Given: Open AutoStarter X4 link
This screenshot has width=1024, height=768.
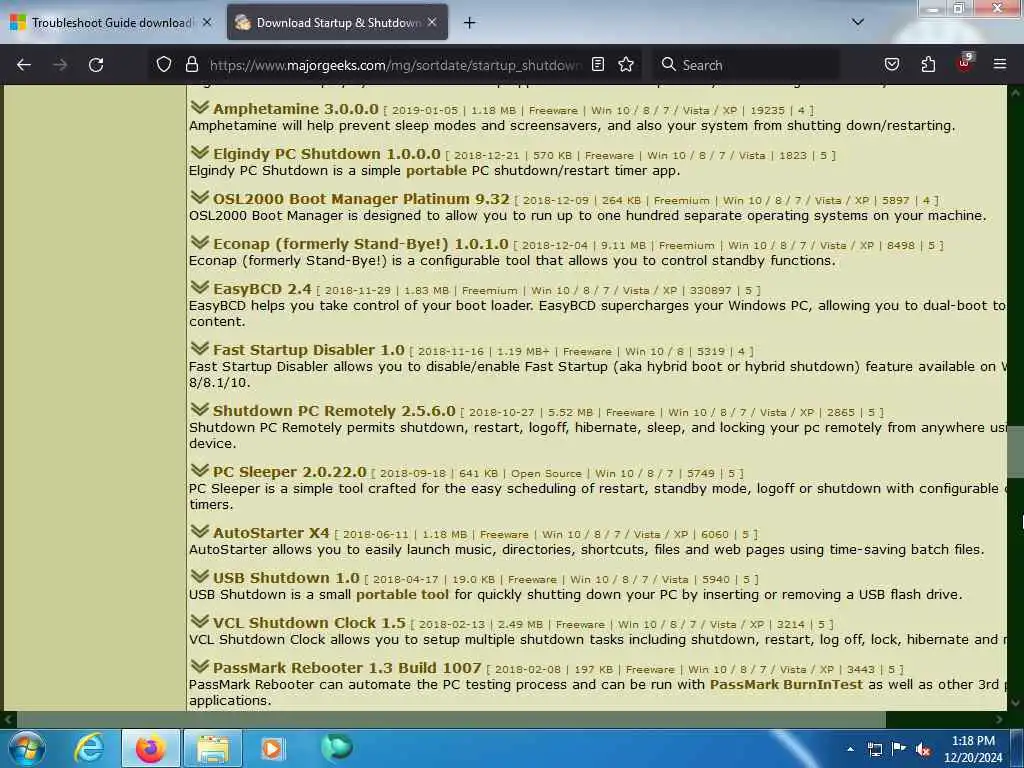Looking at the screenshot, I should click(271, 533).
